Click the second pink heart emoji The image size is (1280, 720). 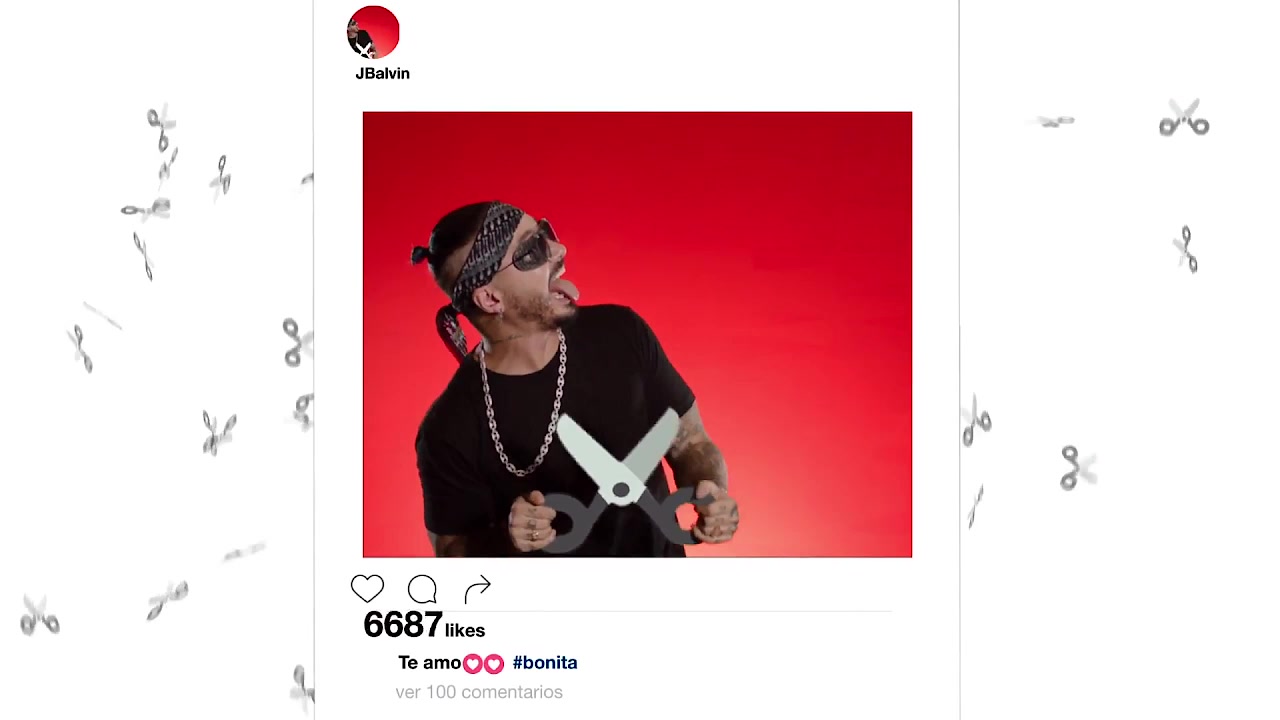[494, 663]
